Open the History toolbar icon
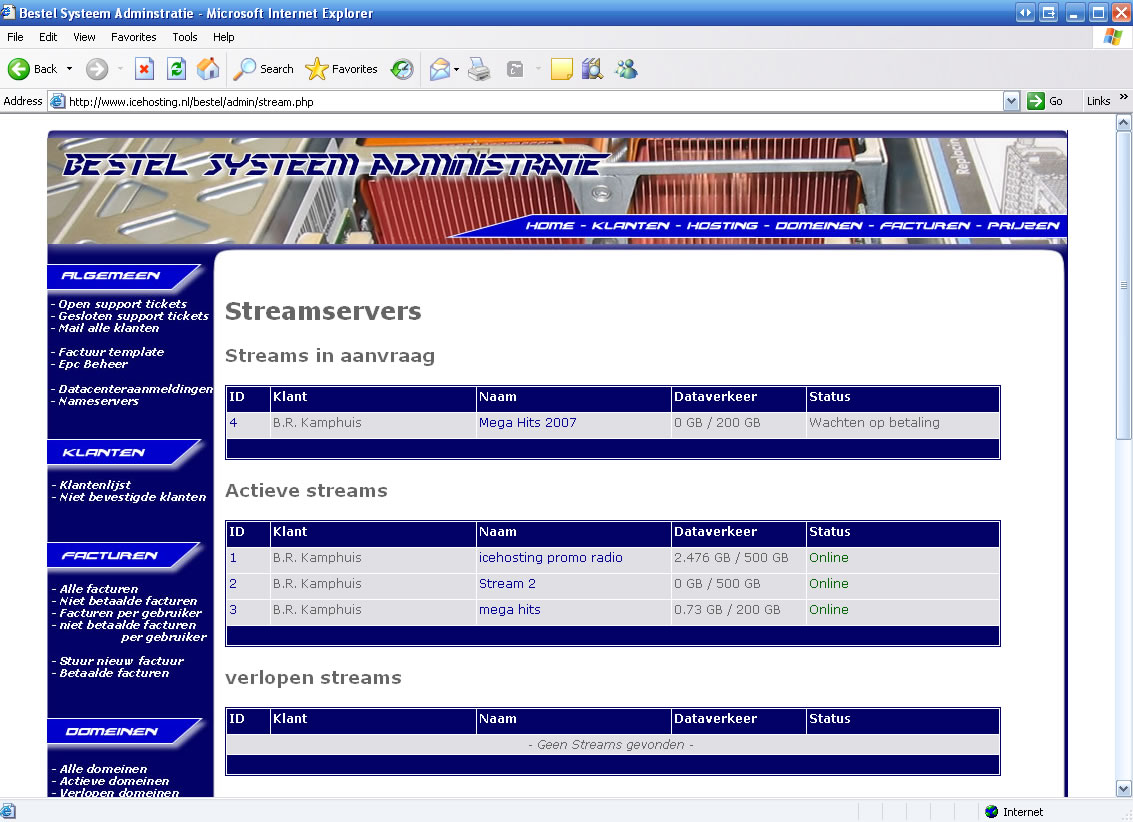 [402, 69]
